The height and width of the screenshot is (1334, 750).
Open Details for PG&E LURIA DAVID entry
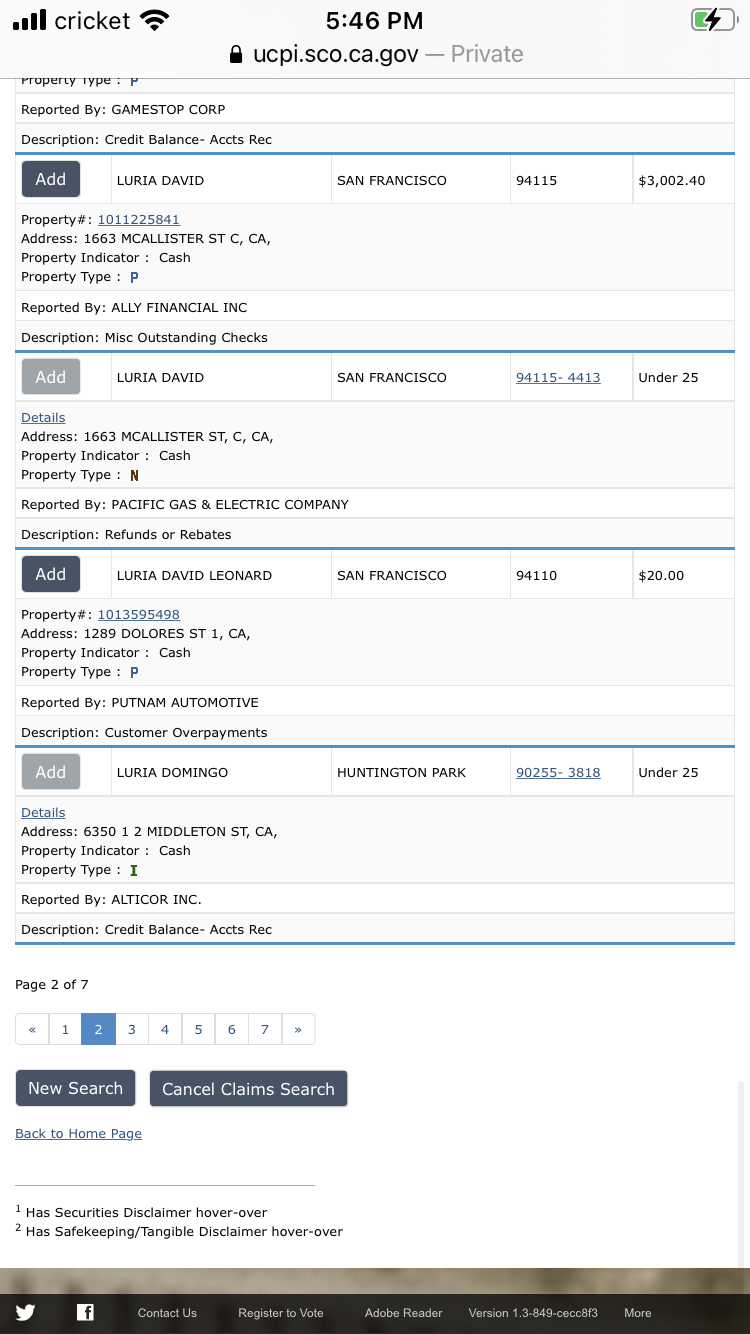(x=43, y=417)
